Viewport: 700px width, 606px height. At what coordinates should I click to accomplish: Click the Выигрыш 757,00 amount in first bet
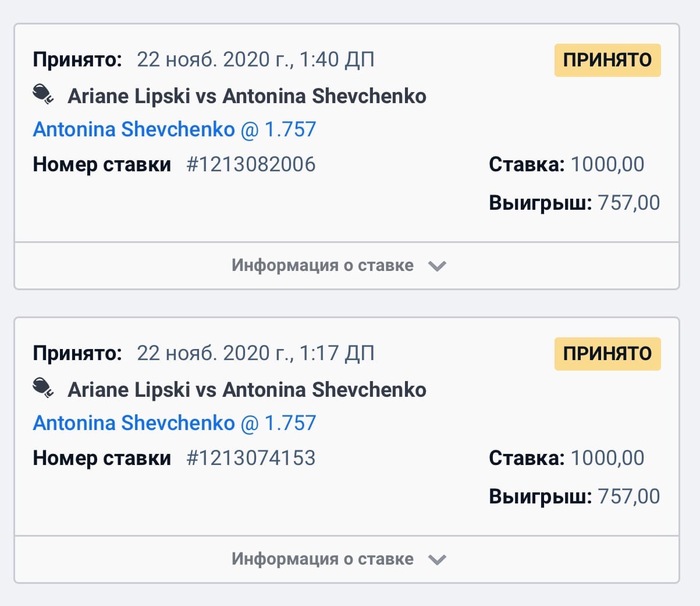tap(629, 203)
